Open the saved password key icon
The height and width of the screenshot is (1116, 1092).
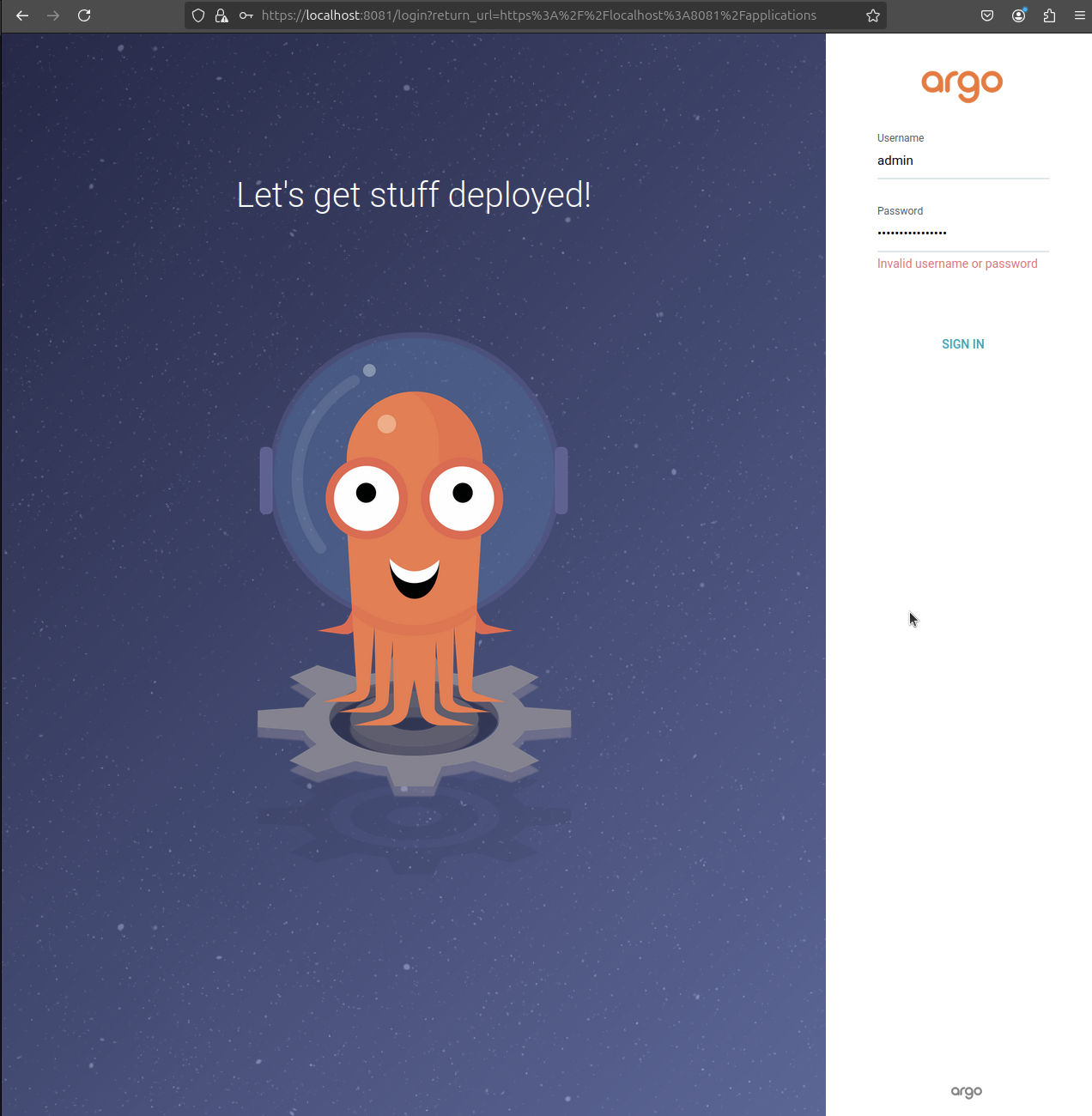(x=246, y=15)
